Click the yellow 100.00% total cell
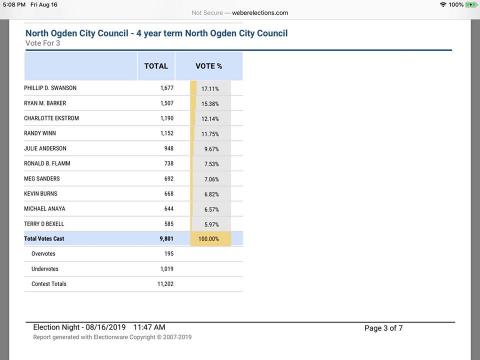 click(x=210, y=239)
